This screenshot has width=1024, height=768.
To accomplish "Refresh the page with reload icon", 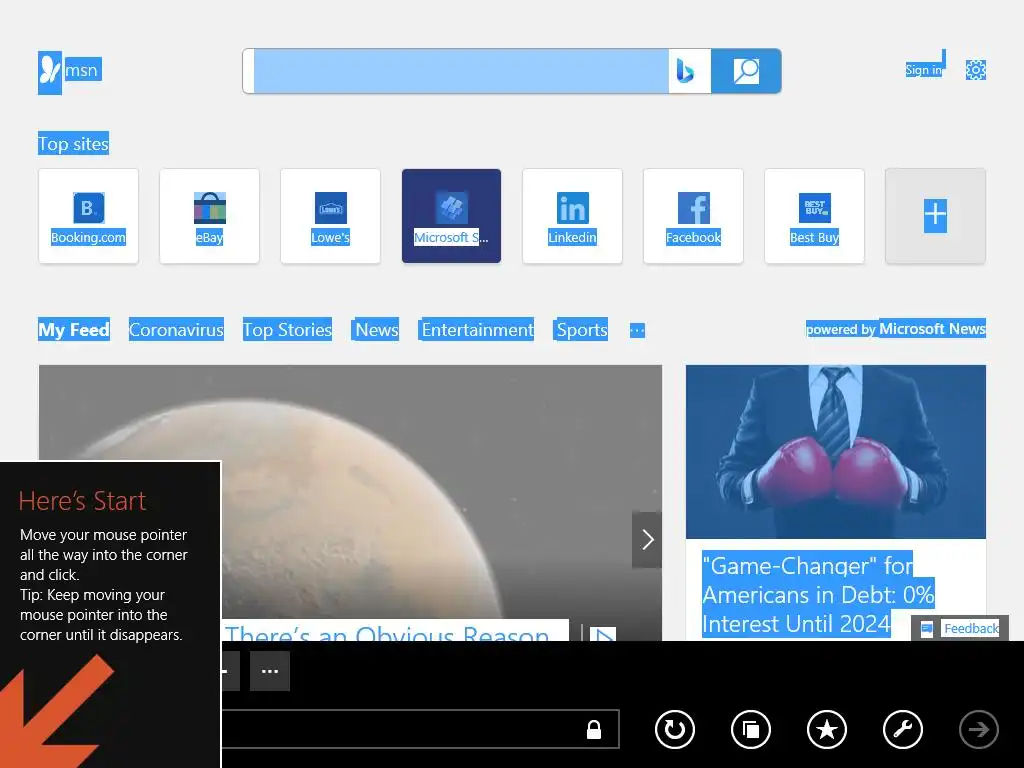I will coord(675,729).
